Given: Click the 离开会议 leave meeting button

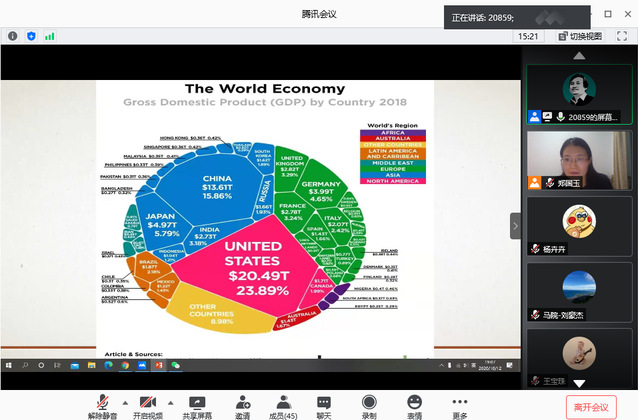Looking at the screenshot, I should pyautogui.click(x=590, y=407).
